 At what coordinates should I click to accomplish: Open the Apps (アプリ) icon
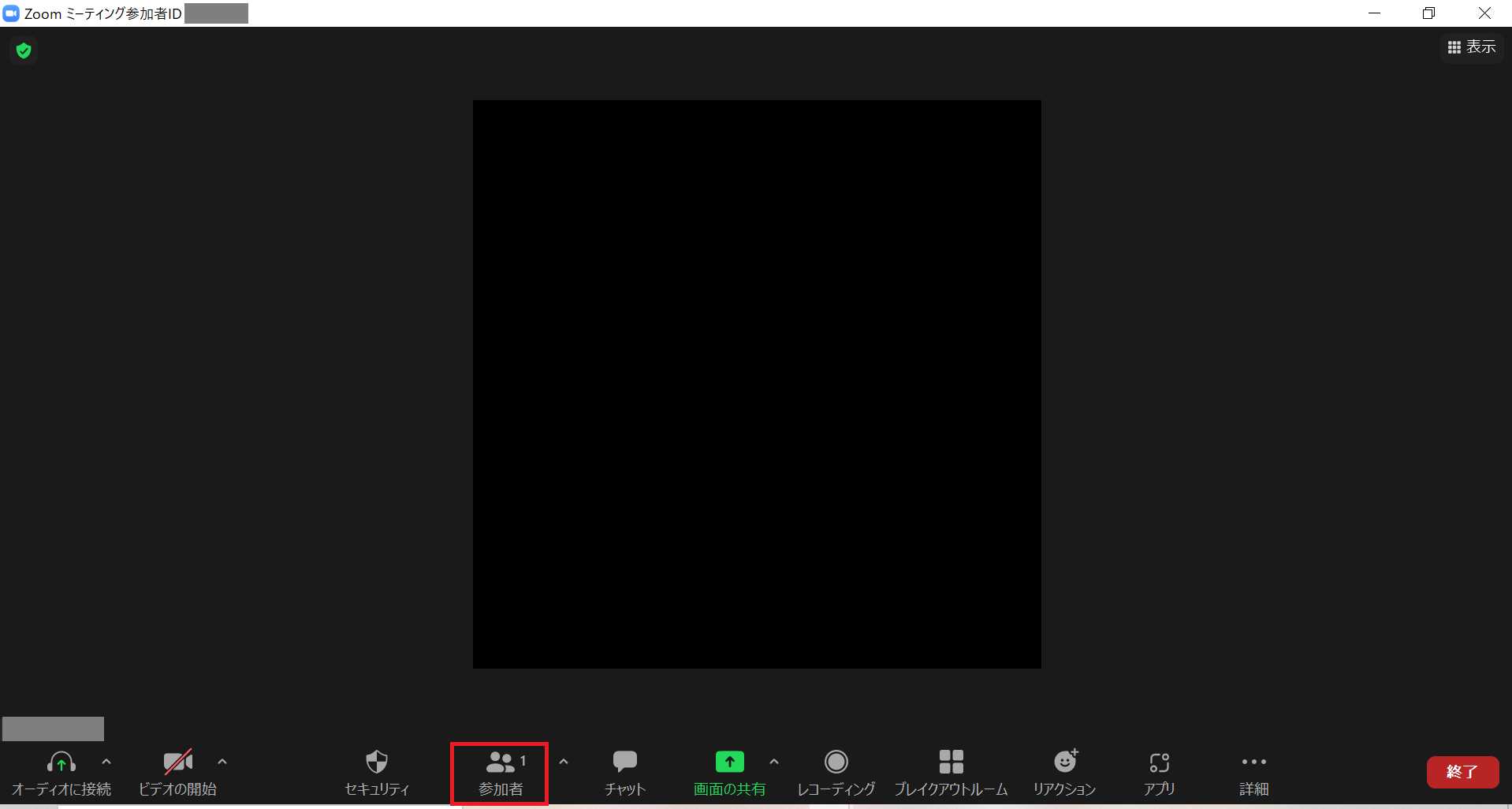coord(1159,773)
